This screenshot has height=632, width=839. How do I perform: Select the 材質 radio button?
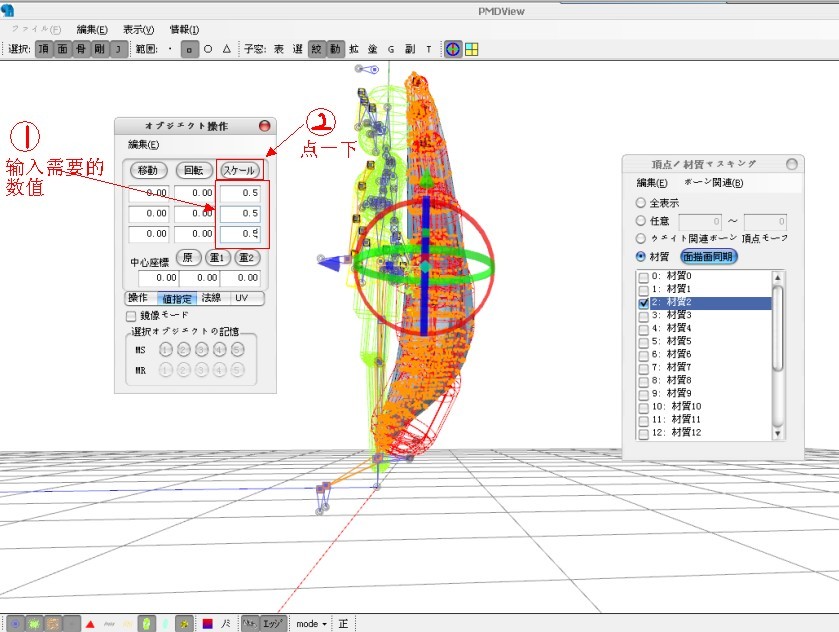640,256
